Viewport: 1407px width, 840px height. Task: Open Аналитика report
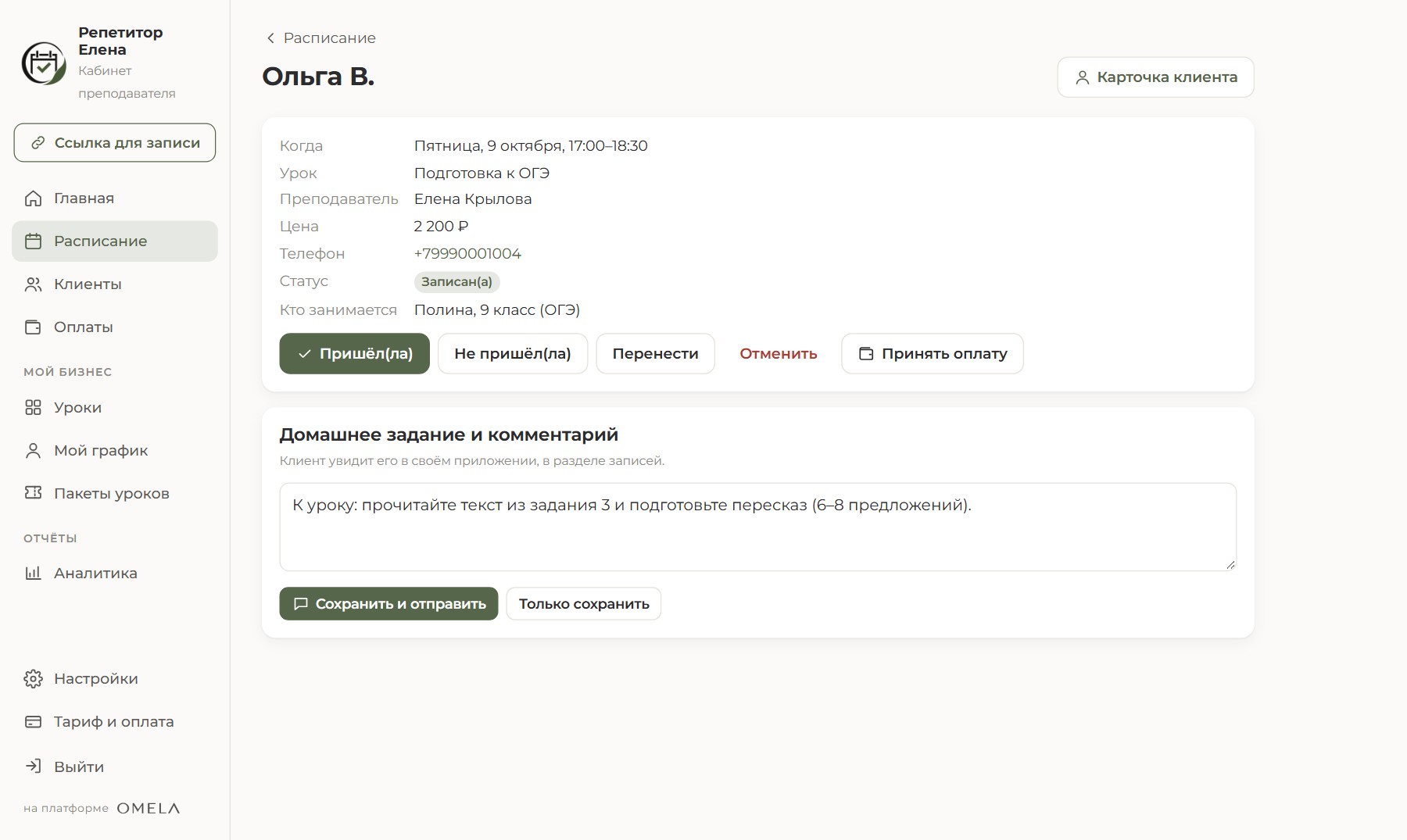(x=115, y=574)
